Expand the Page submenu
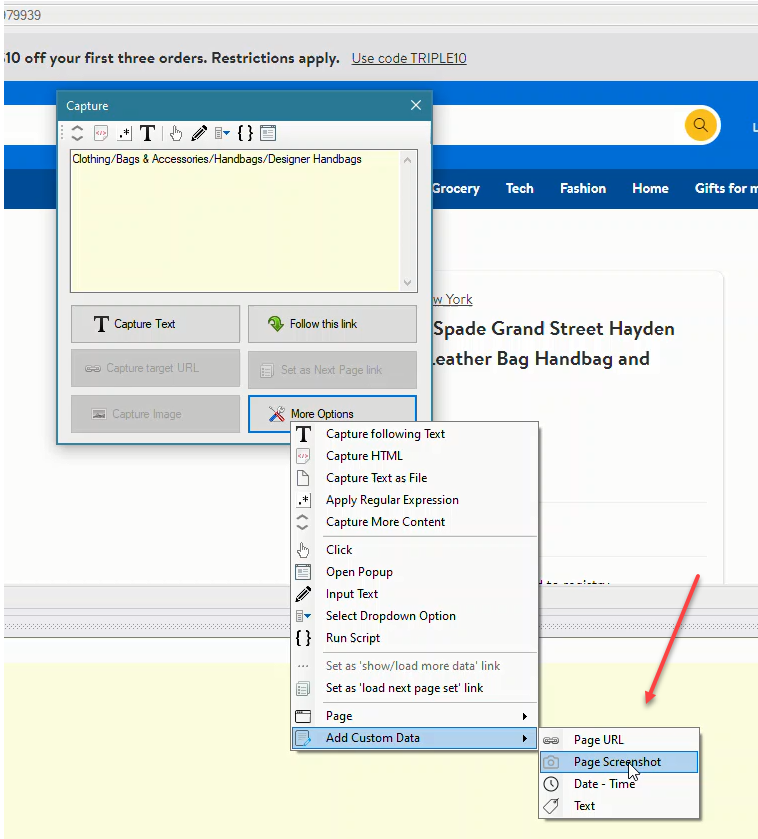This screenshot has height=839, width=758. (x=414, y=716)
